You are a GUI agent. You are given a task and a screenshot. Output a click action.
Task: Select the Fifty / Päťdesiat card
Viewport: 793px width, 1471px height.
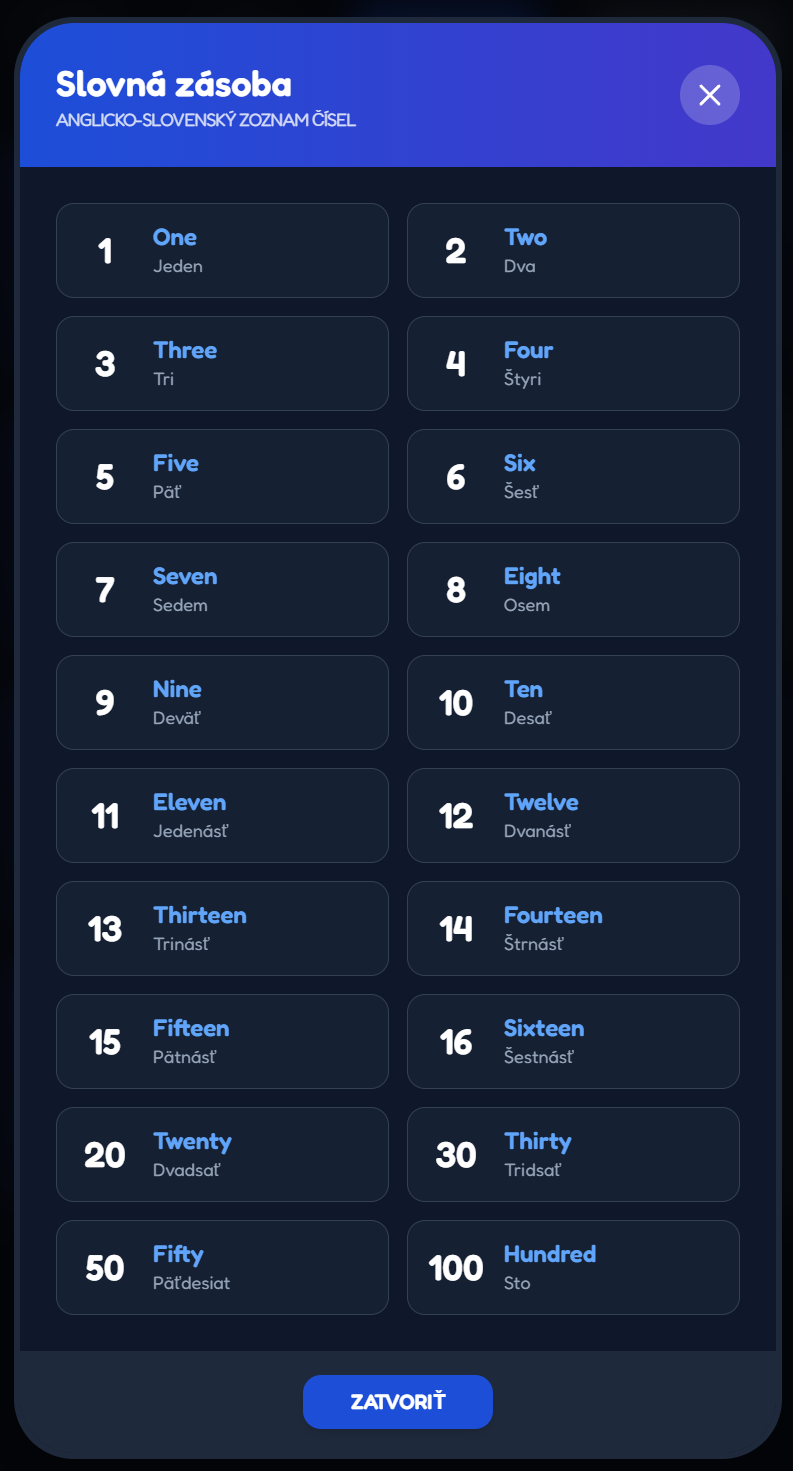point(222,1268)
